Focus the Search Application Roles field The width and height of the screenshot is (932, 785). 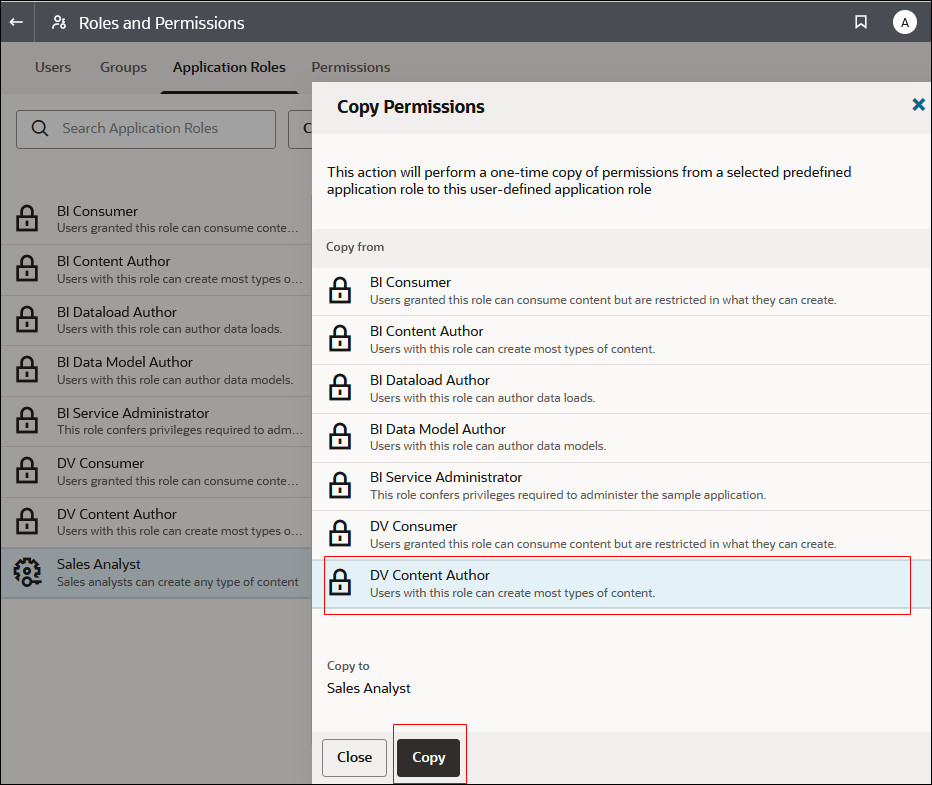(146, 129)
